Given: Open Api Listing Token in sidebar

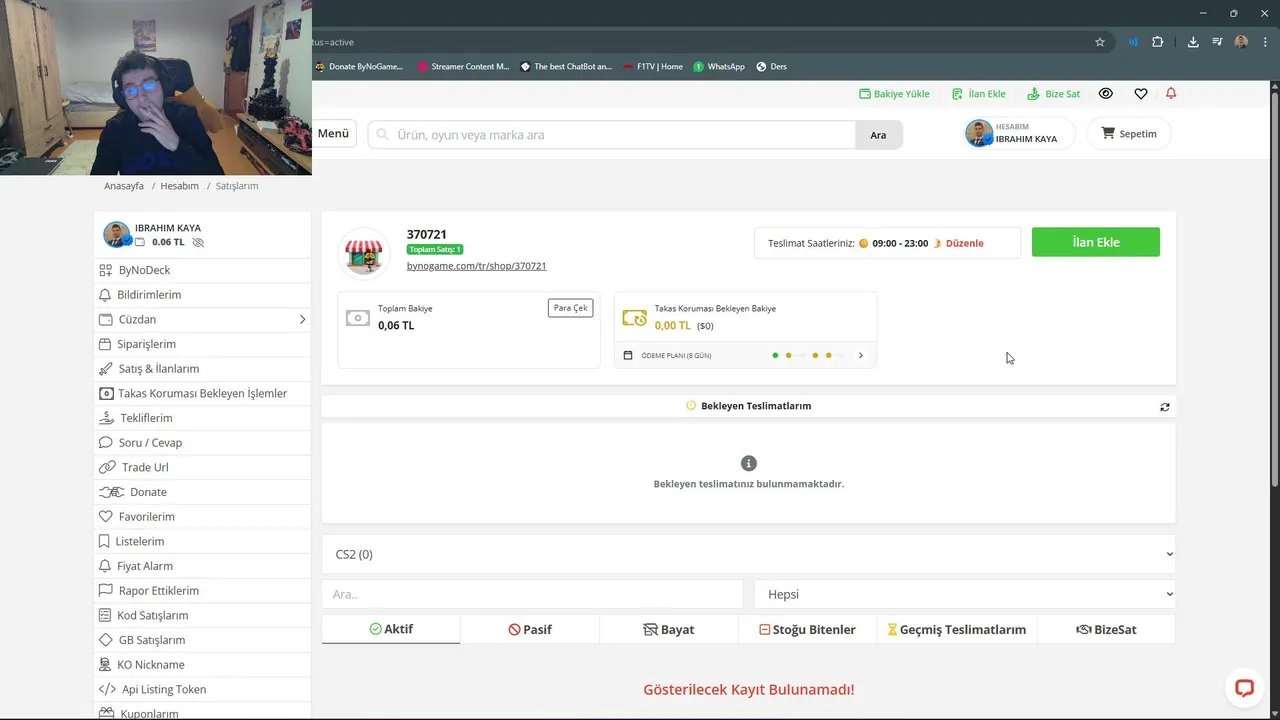Looking at the screenshot, I should [202, 689].
